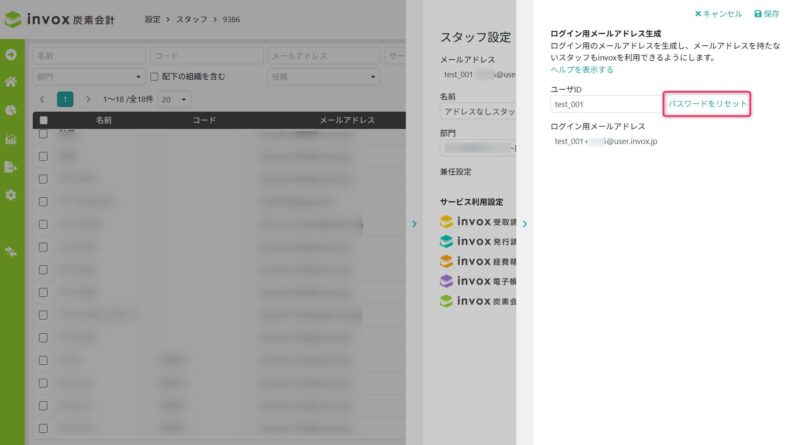This screenshot has height=445, width=800.
Task: Open the rows-per-page dropdown showing 20
Action: point(174,100)
